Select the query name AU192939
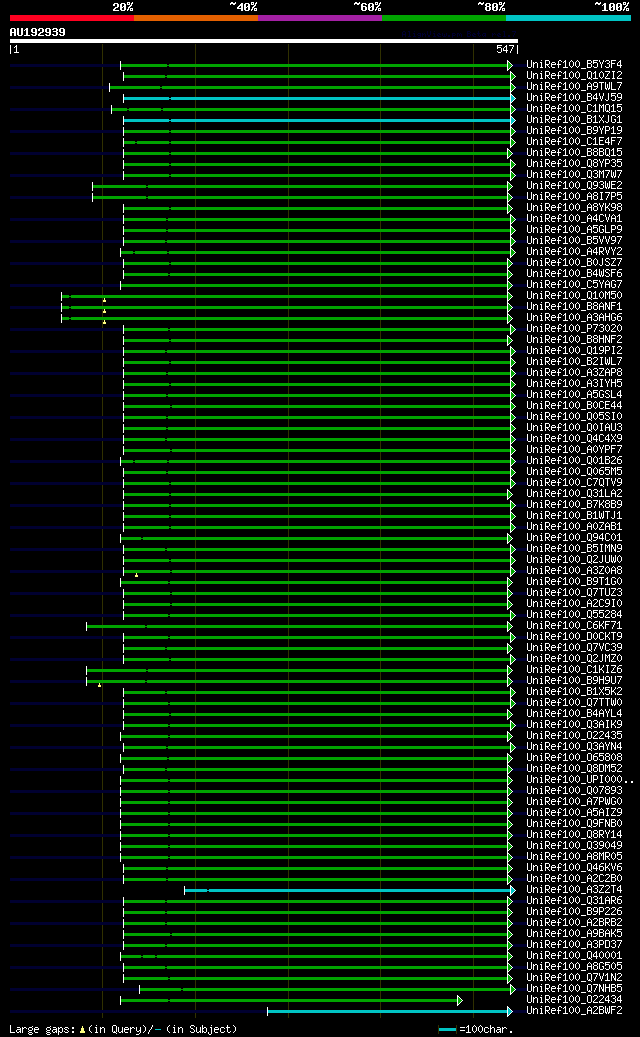The width and height of the screenshot is (640, 1037). [x=38, y=32]
